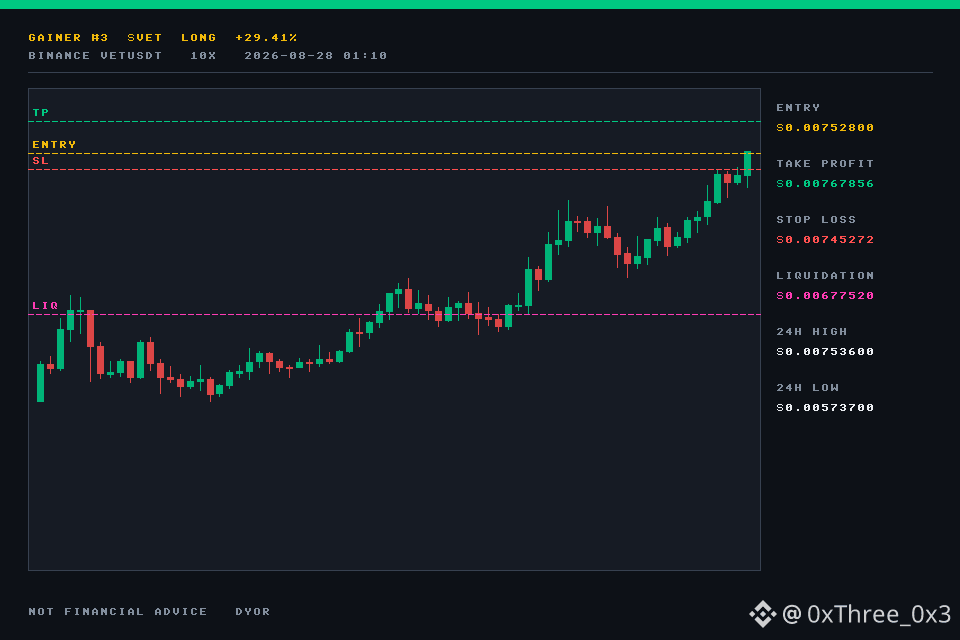Click the LIQ label on chart

click(x=45, y=305)
